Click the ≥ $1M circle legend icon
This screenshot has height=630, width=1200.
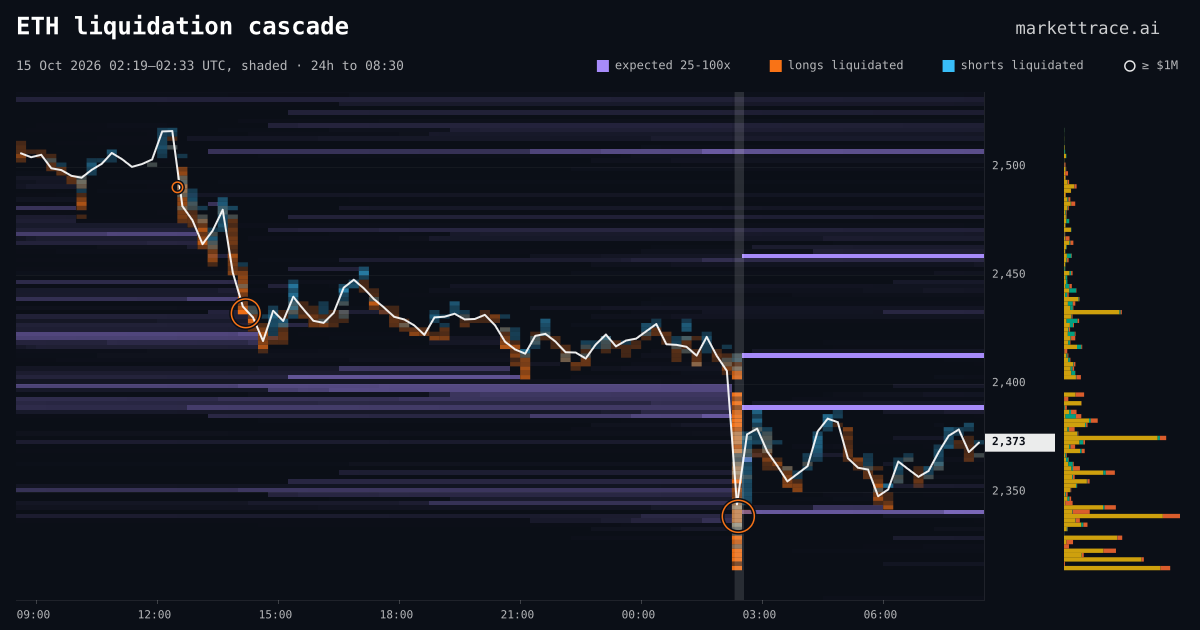(x=1130, y=66)
